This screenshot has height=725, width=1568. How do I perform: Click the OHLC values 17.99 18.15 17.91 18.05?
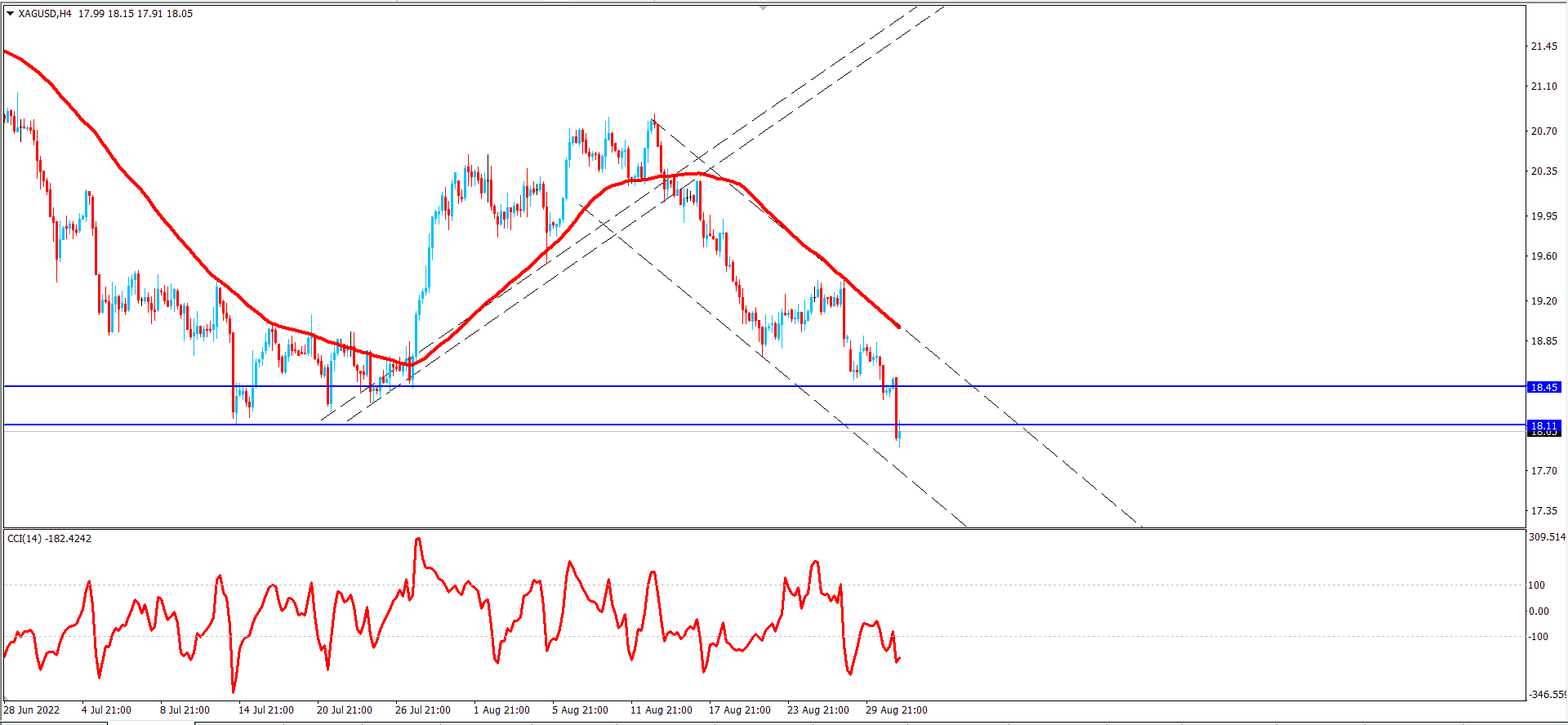click(x=136, y=13)
